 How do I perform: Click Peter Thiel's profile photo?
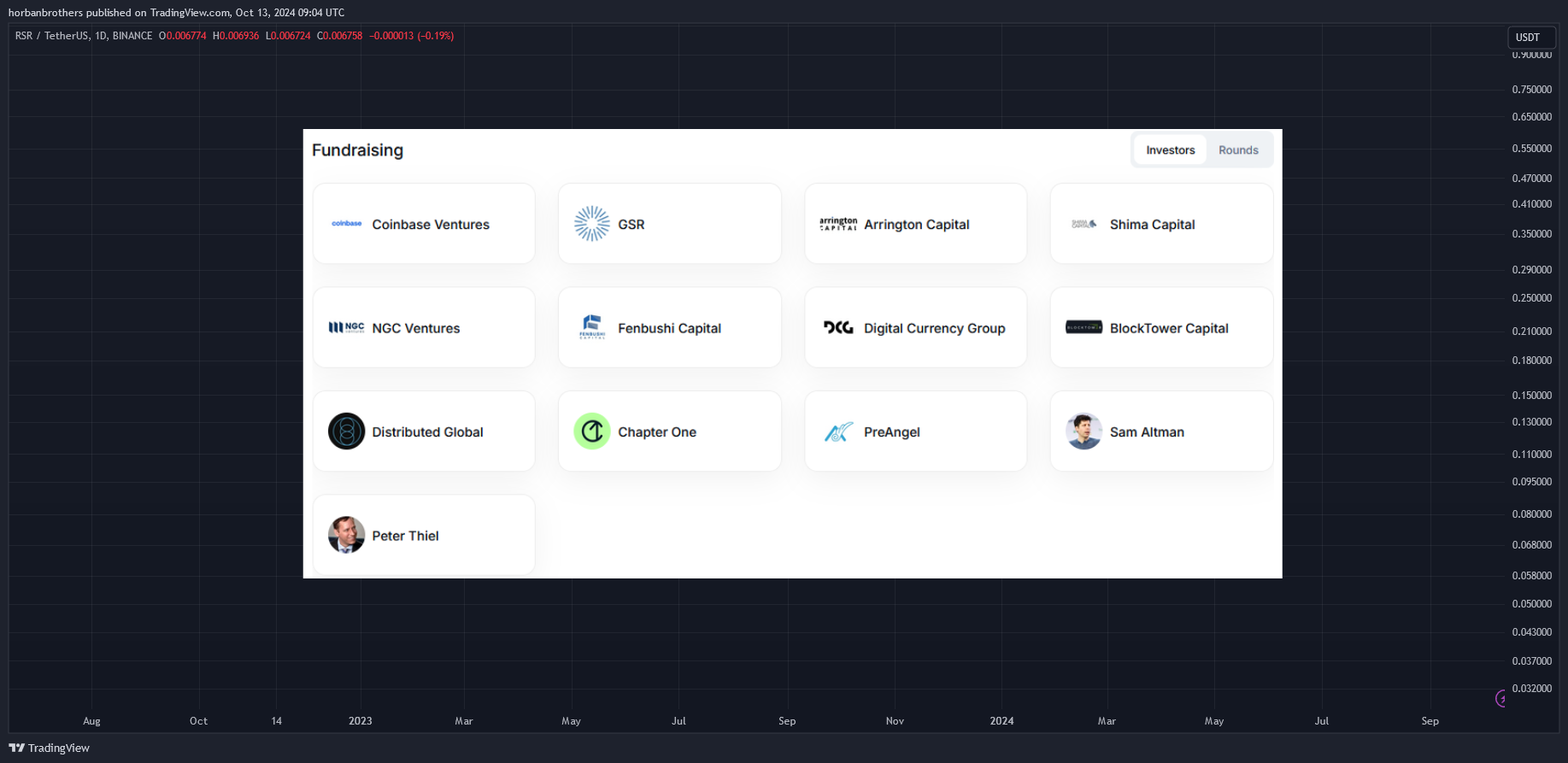point(346,535)
